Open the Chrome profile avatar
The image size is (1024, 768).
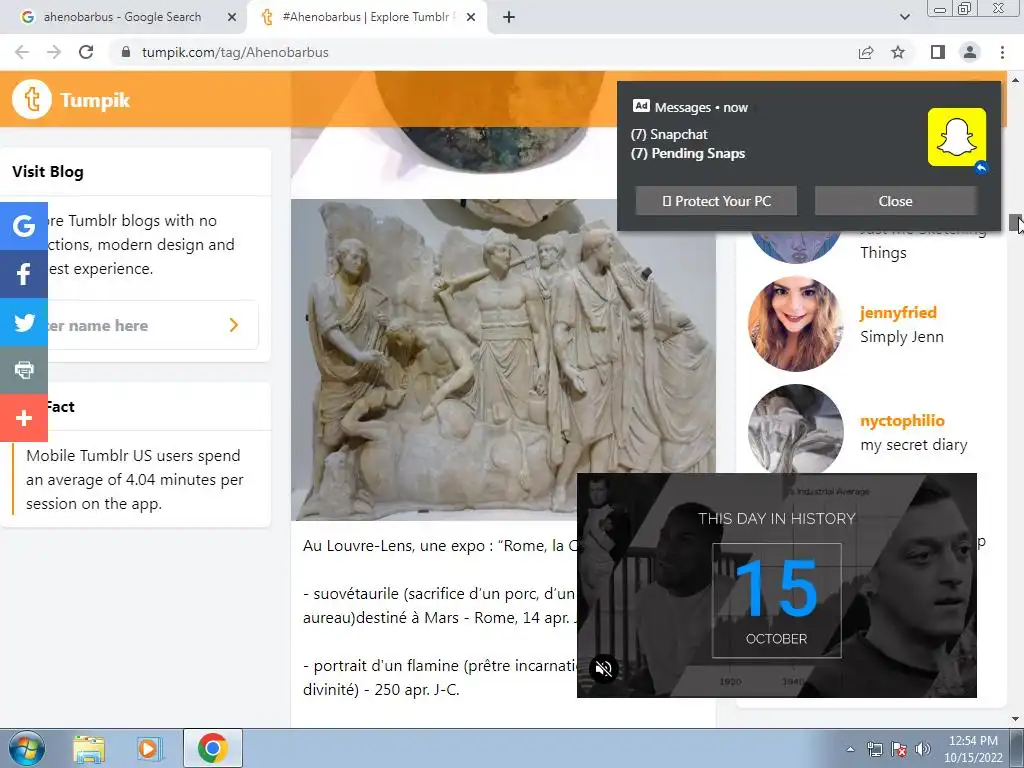point(970,52)
